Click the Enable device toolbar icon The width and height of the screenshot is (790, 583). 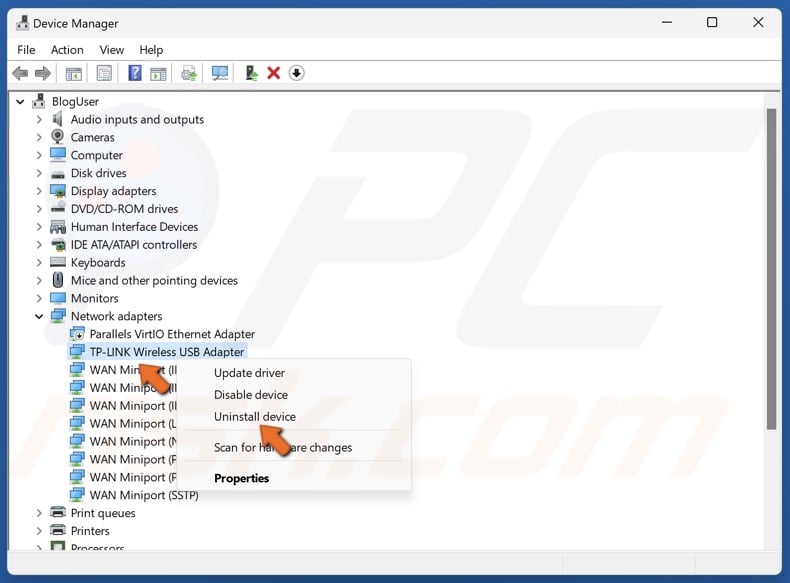(251, 73)
